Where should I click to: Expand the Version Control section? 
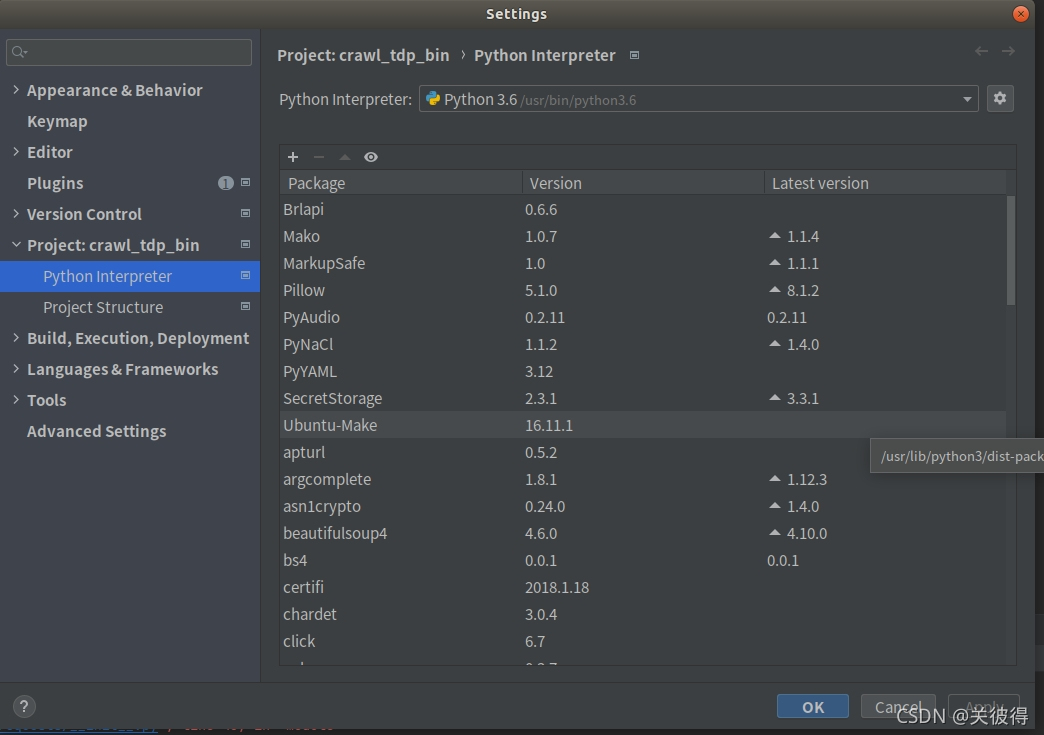coord(16,214)
